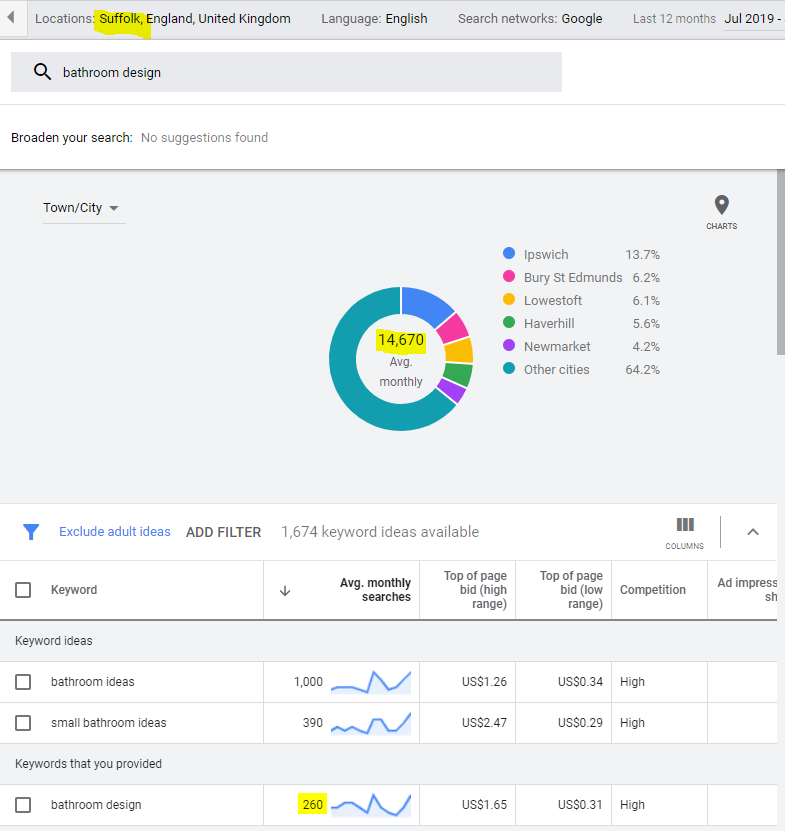Screen dimensions: 785x831
Task: Click the Other cities 64.2% percentage
Action: pos(642,370)
